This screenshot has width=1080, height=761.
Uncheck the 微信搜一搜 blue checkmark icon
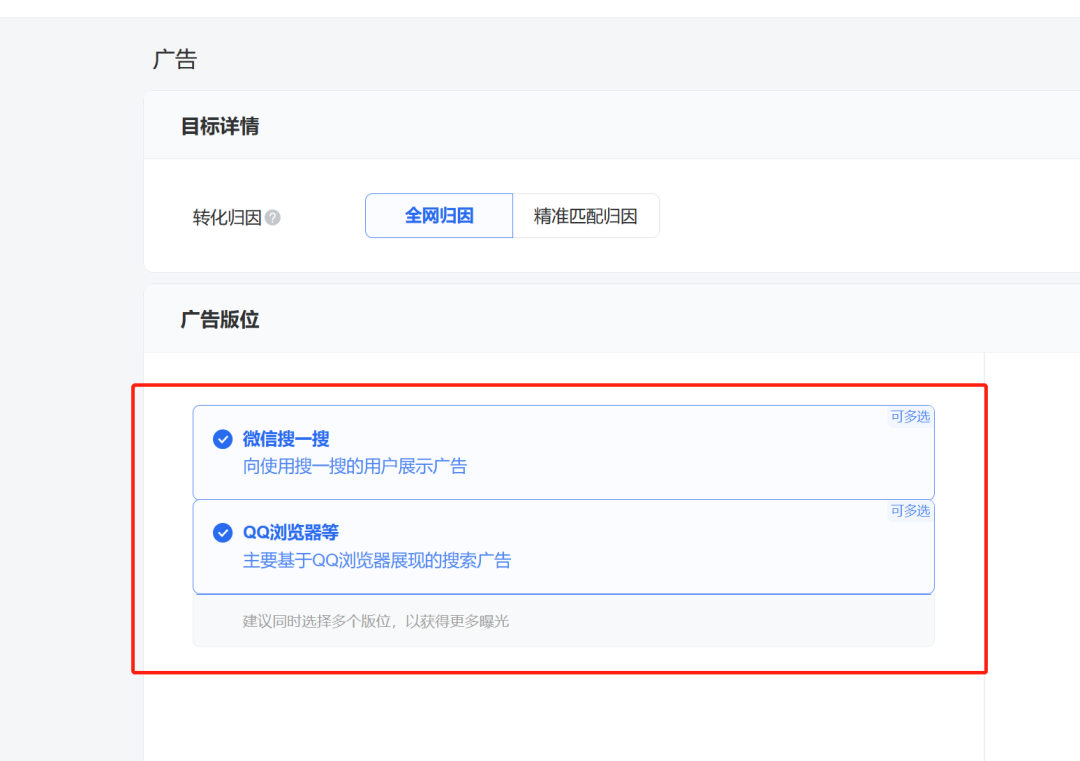223,439
